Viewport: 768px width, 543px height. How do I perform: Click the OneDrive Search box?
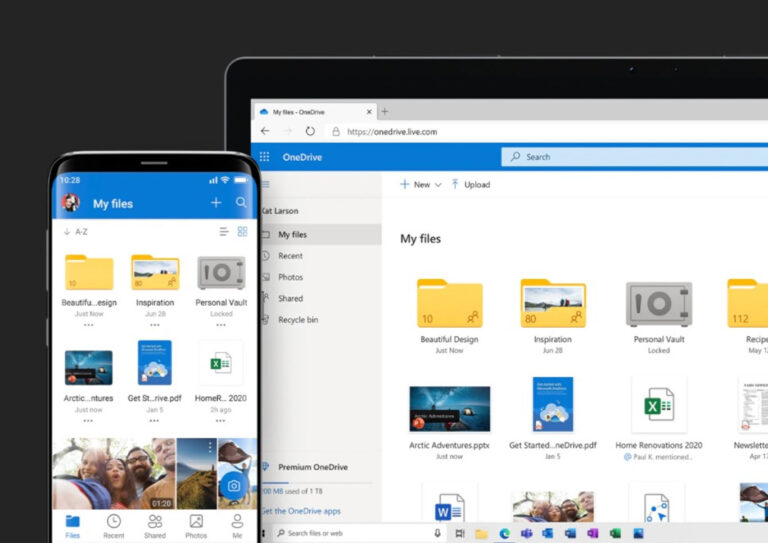(635, 157)
